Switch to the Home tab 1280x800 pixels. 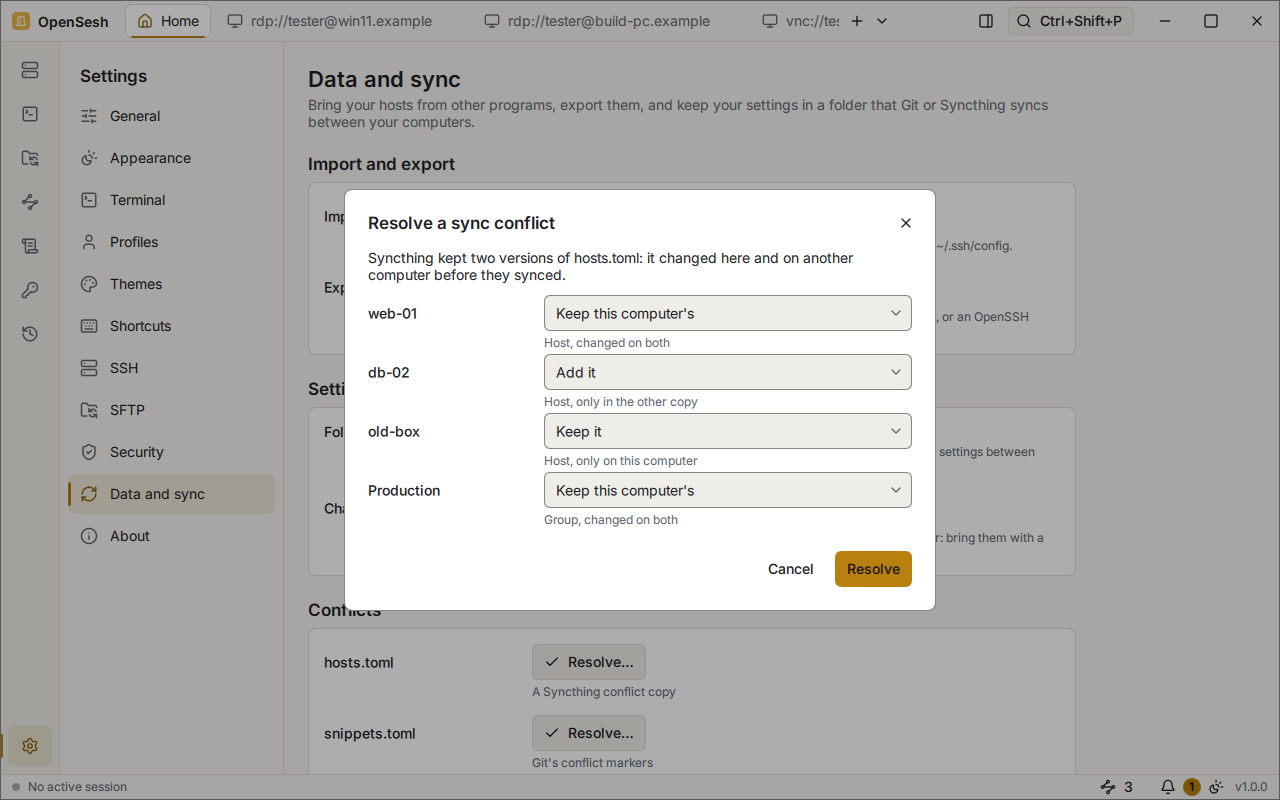point(168,21)
